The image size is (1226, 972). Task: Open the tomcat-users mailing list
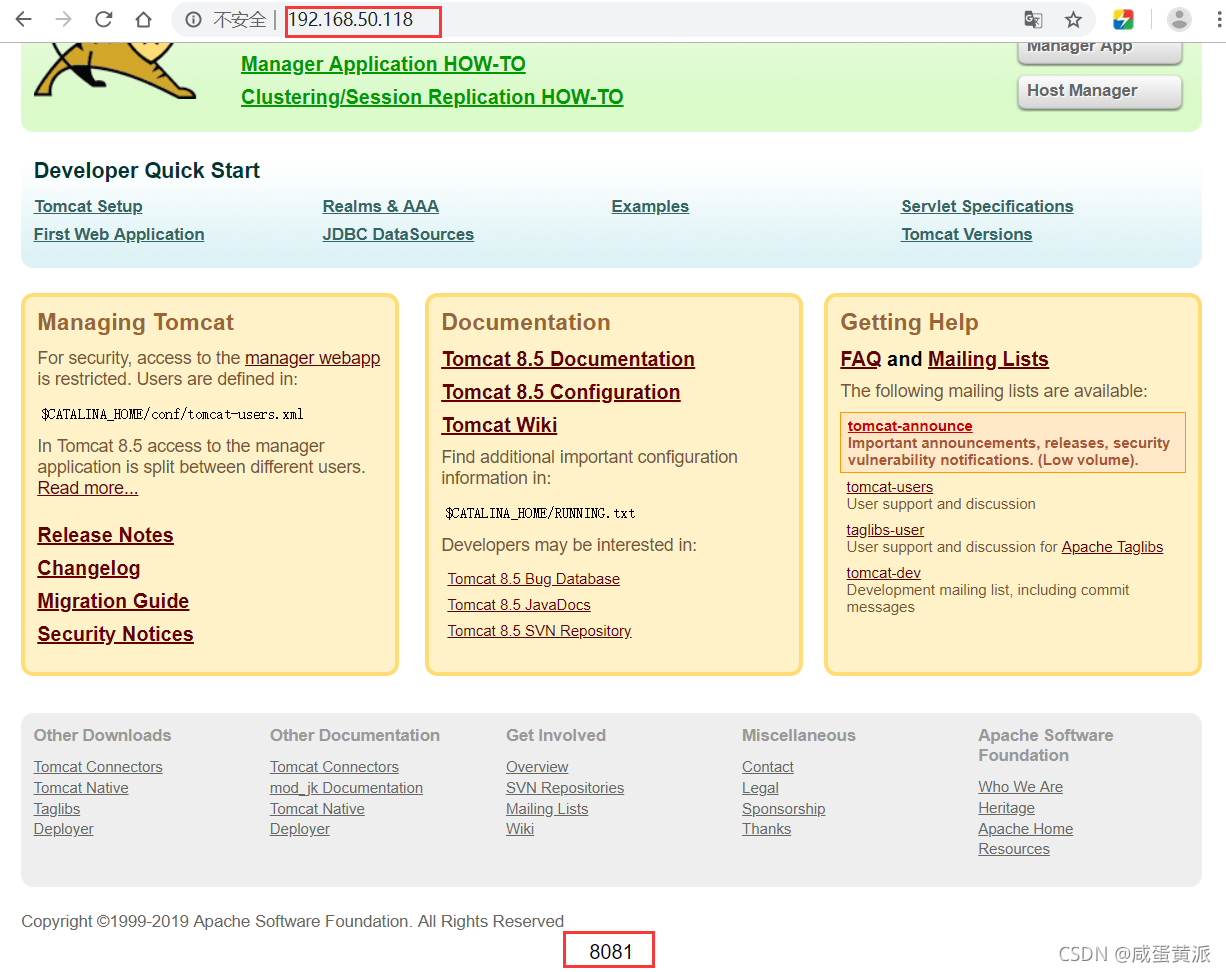pyautogui.click(x=889, y=487)
